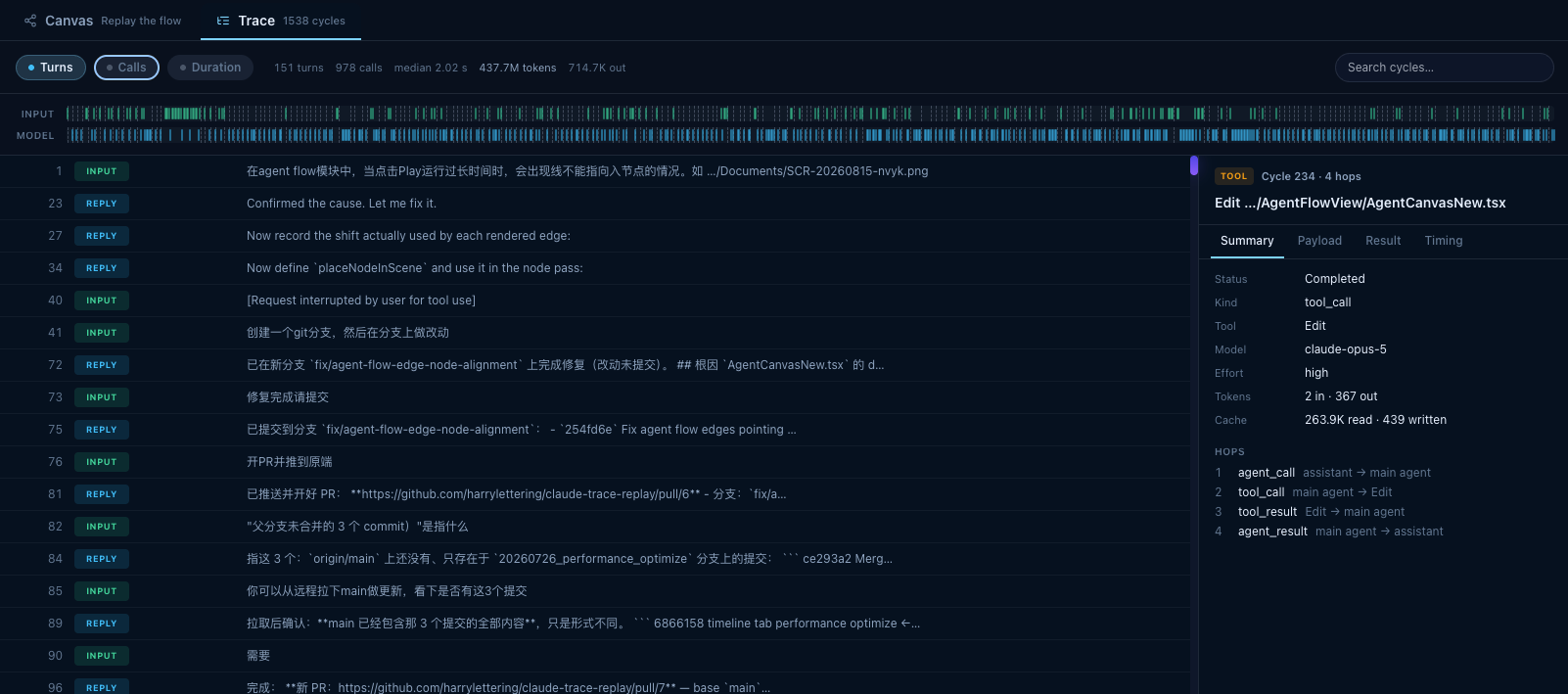
Task: Select row 76 '开PR并推到原端' input
Action: click(x=595, y=462)
